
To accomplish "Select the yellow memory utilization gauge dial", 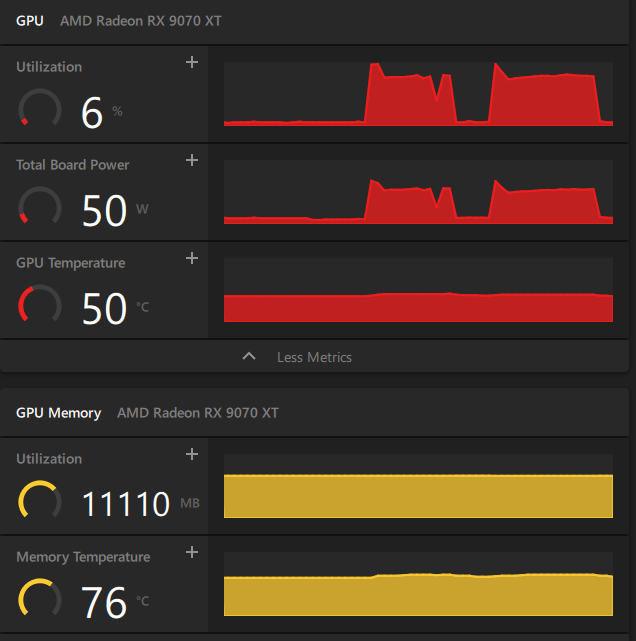I will coord(40,501).
